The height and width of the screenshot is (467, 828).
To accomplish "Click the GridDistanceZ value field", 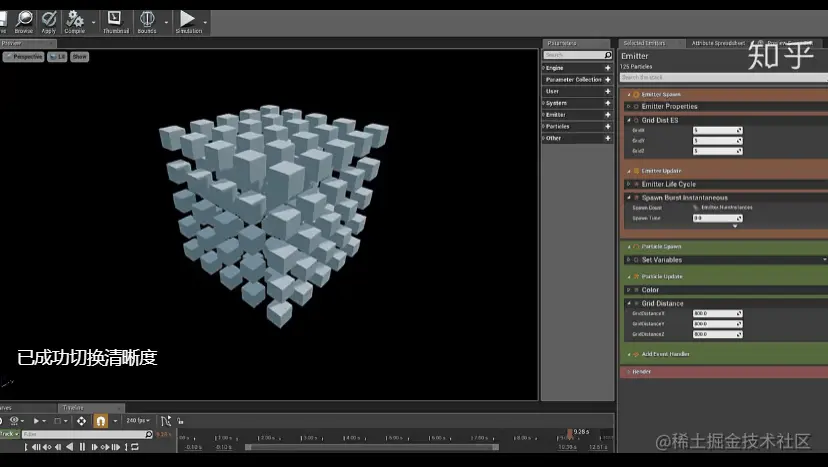I will 718,334.
